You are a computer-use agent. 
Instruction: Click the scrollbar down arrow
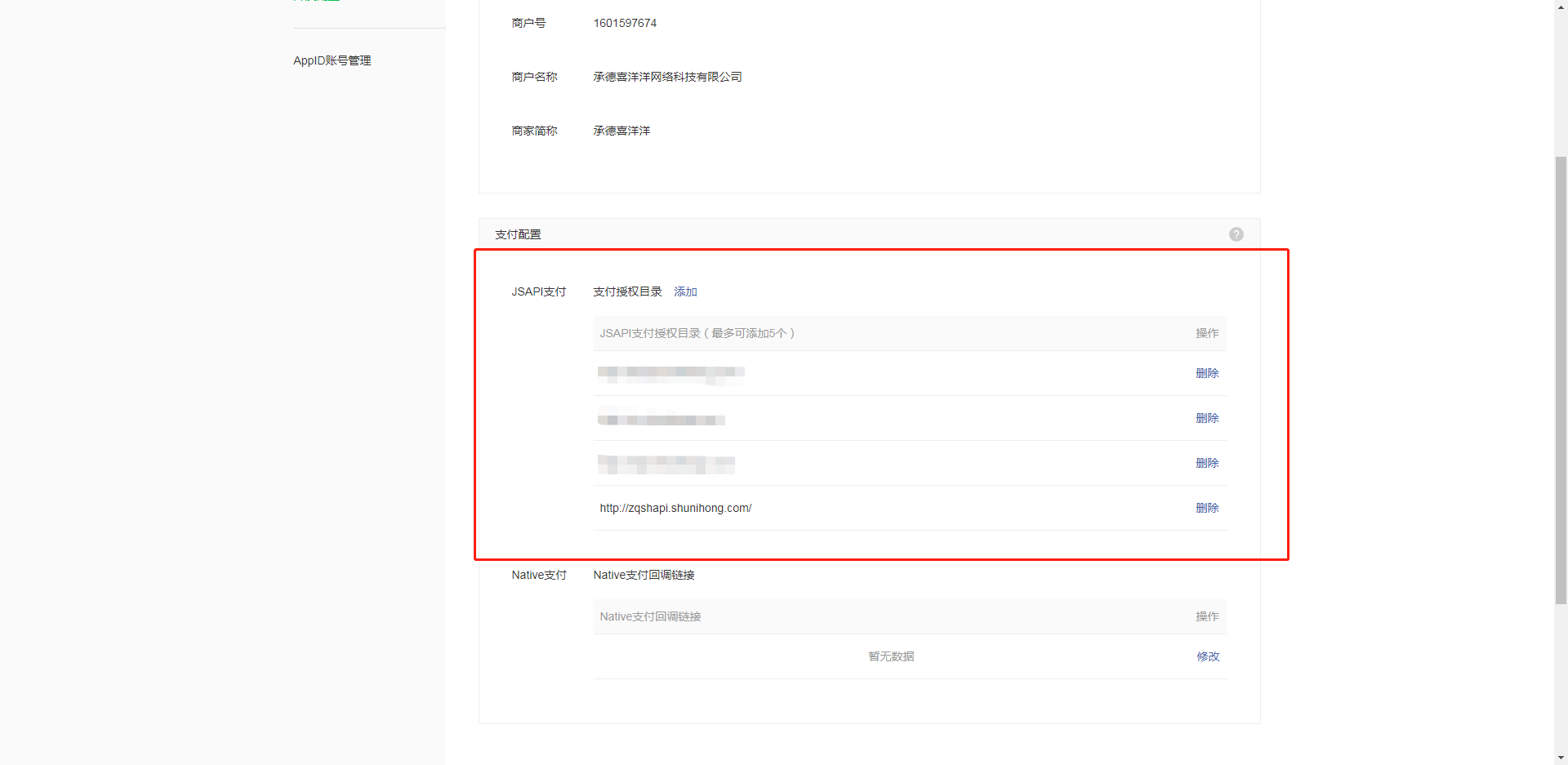1561,758
